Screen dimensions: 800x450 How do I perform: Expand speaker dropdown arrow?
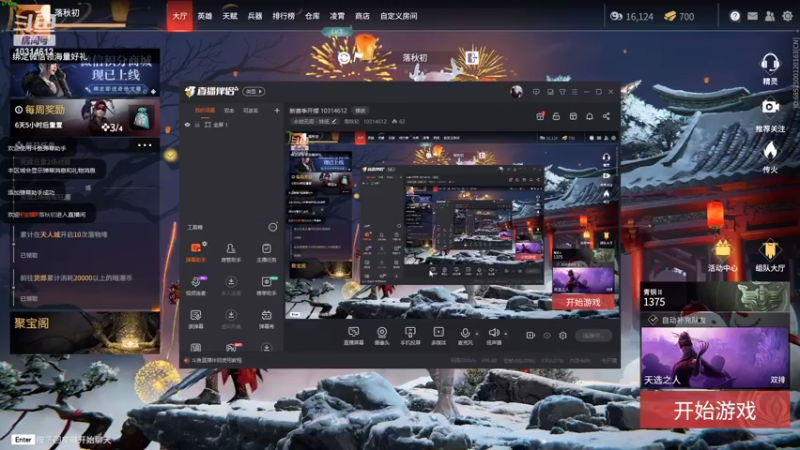pos(506,334)
